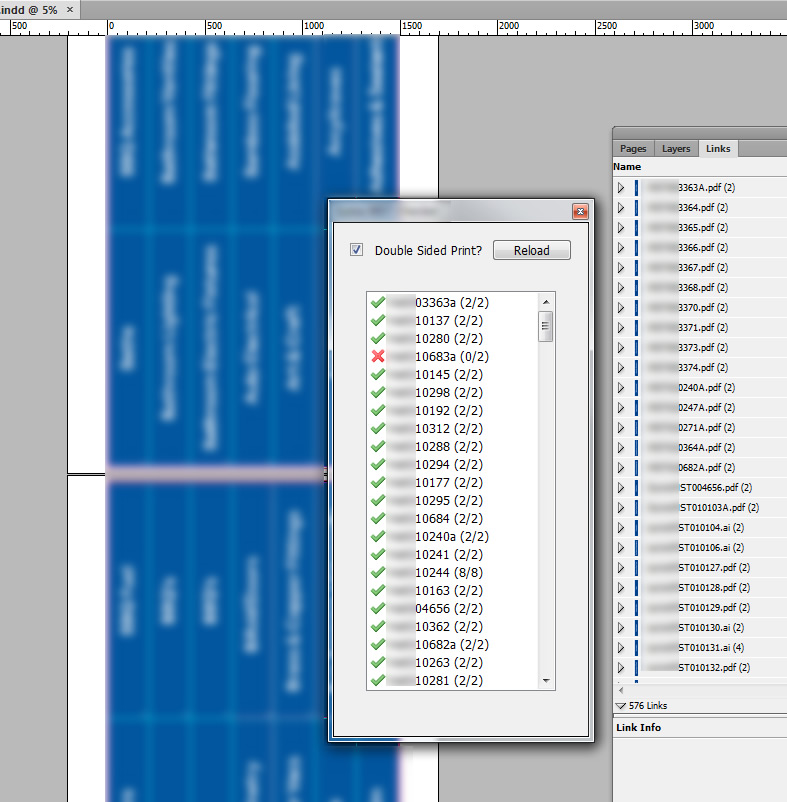Click the green checkmark beside 04656

click(x=378, y=608)
